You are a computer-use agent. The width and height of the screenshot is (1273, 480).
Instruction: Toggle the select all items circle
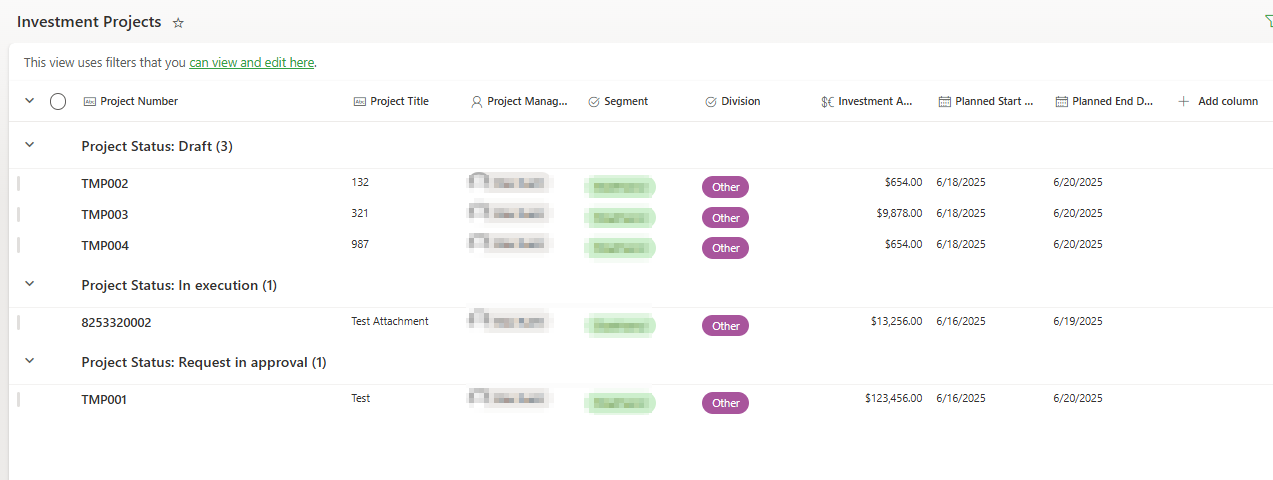pyautogui.click(x=58, y=101)
